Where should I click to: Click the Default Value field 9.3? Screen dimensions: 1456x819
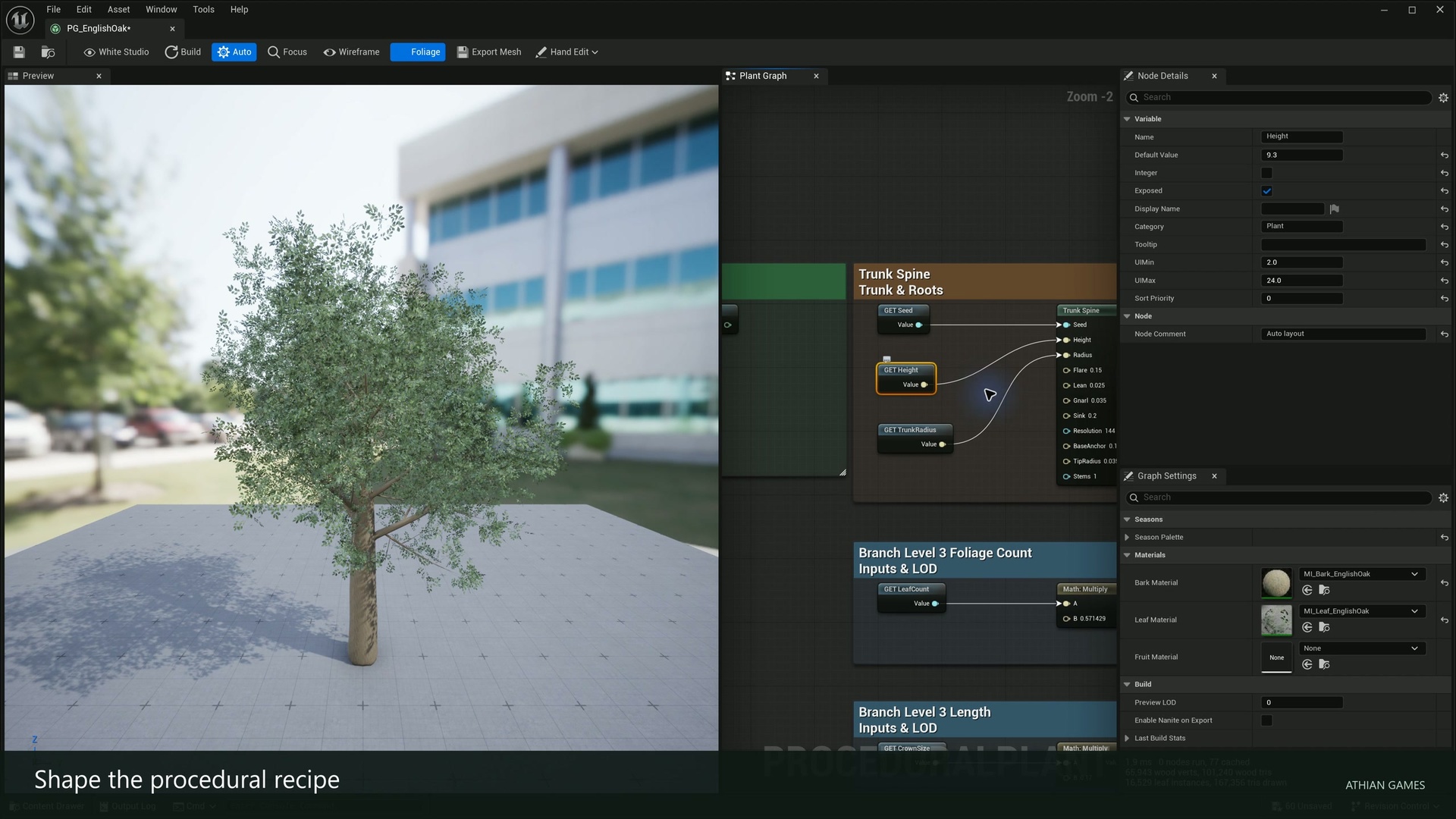(x=1302, y=155)
